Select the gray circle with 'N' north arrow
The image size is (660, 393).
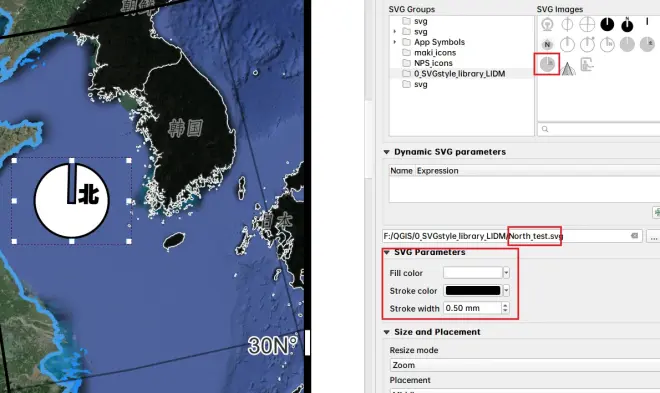547,44
